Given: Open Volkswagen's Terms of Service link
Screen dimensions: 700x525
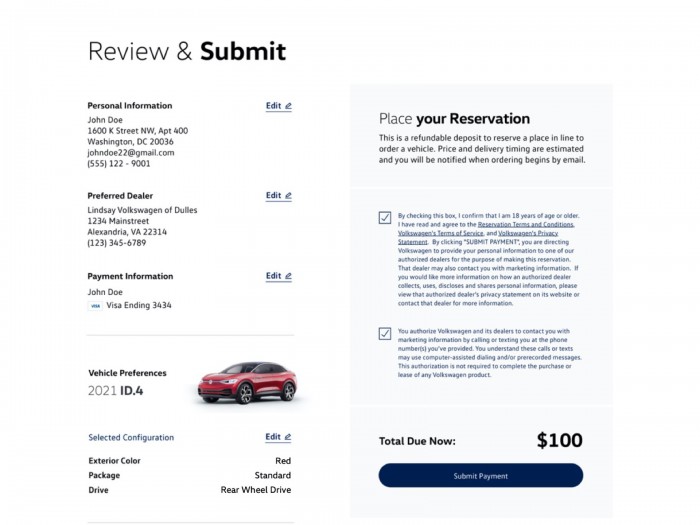Looking at the screenshot, I should point(441,233).
